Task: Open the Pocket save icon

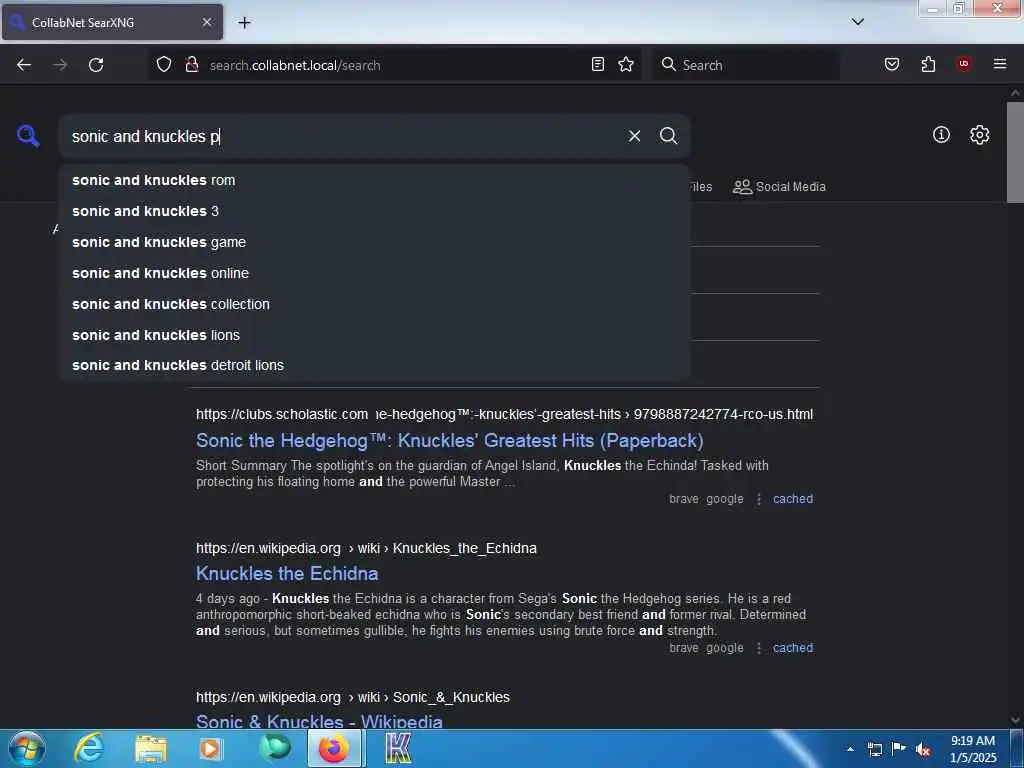Action: point(892,64)
